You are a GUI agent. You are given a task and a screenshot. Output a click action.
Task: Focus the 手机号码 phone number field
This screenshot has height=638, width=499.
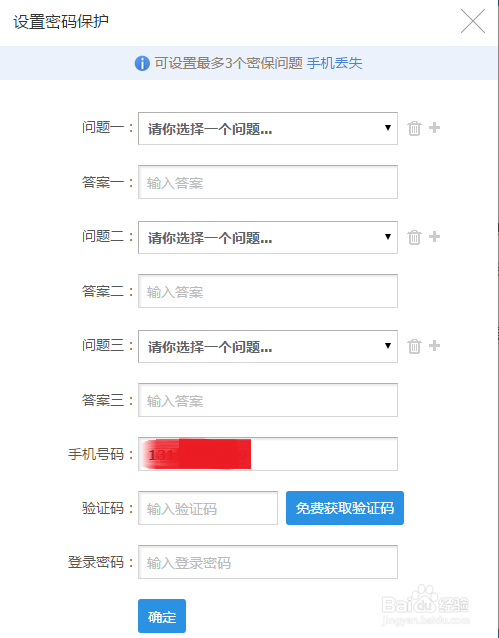pos(268,454)
